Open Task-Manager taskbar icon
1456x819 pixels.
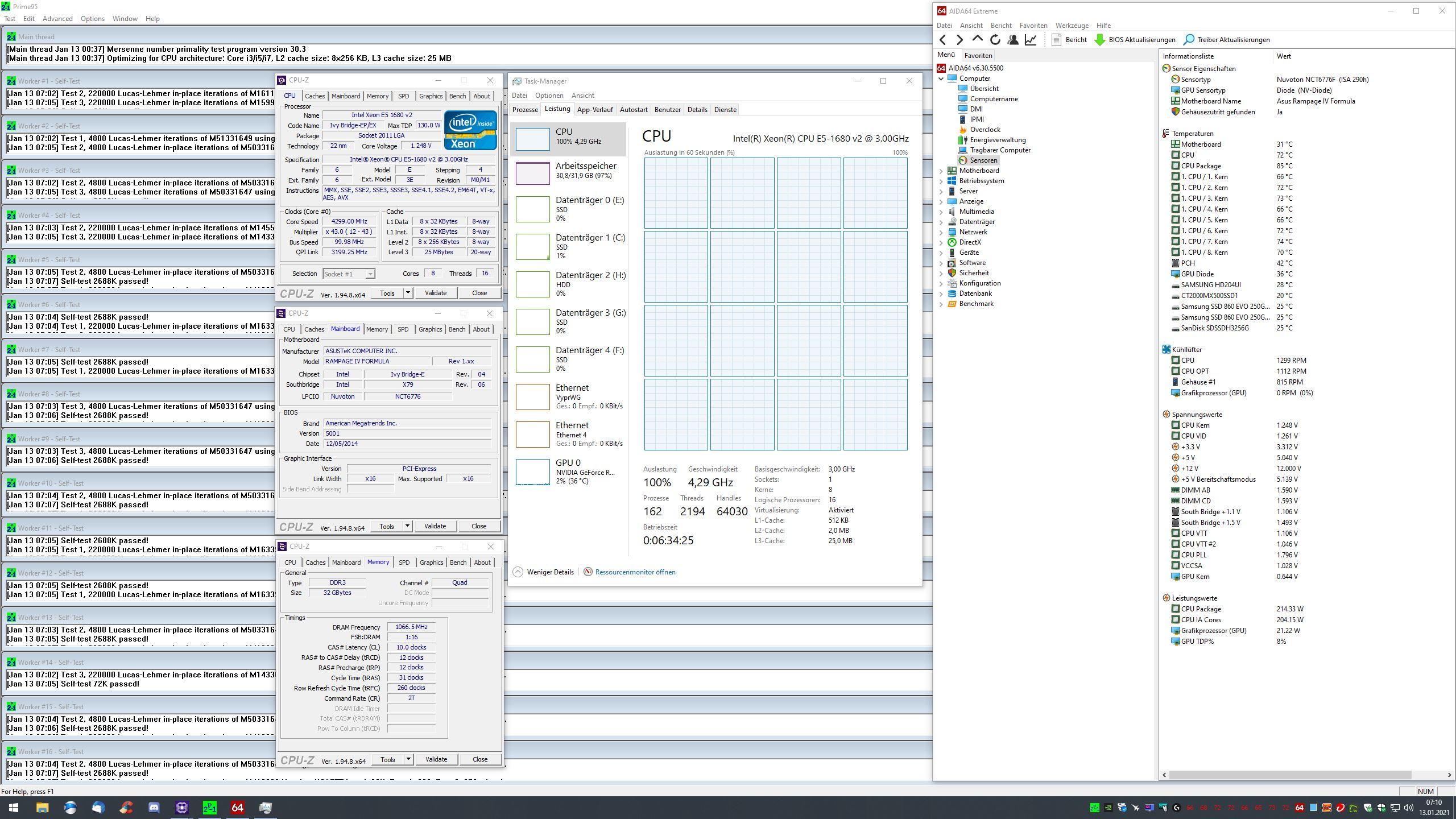point(265,808)
